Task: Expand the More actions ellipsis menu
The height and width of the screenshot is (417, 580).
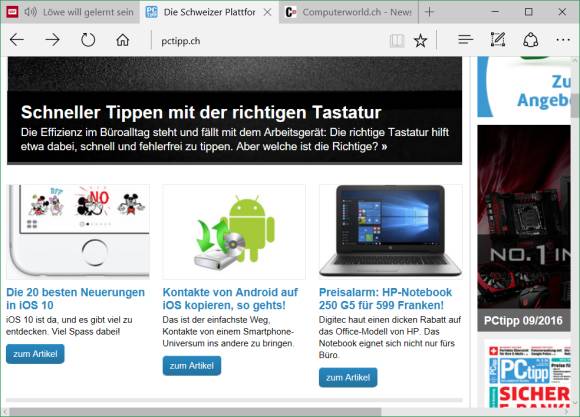Action: click(563, 40)
